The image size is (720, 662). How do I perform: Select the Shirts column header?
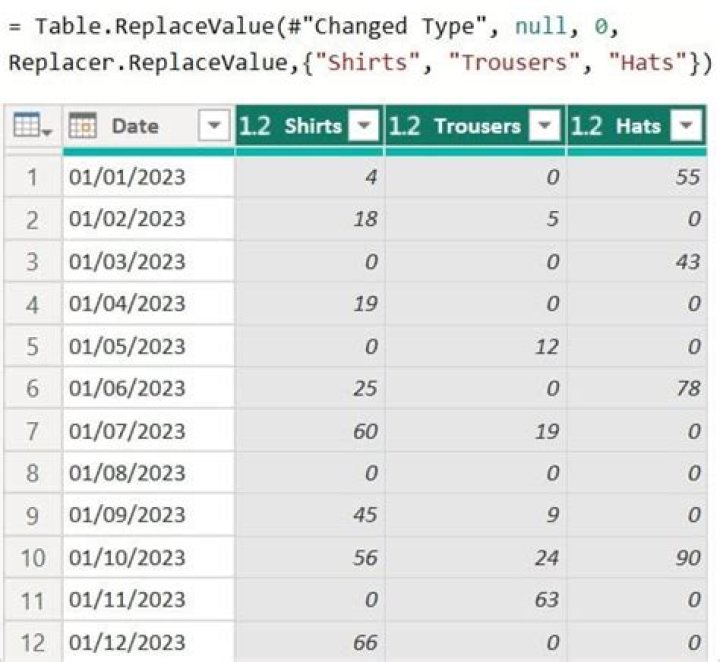point(309,126)
